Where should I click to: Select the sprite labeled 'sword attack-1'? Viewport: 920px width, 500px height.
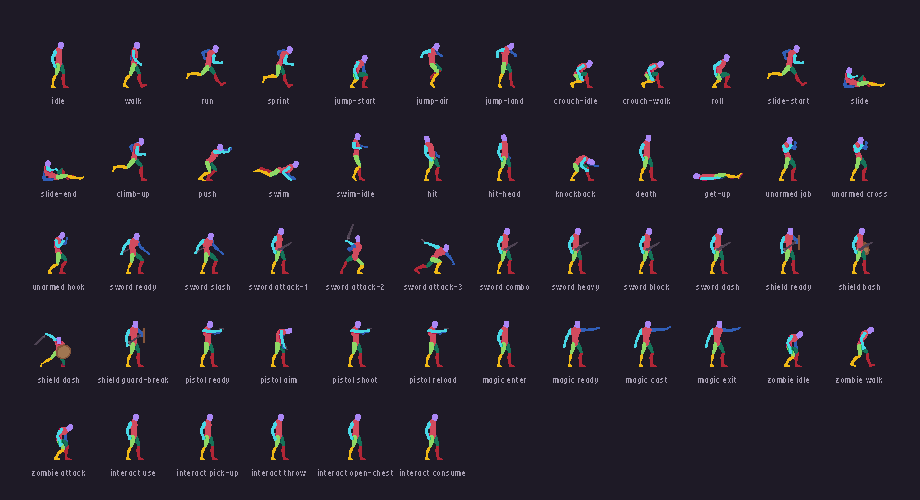tap(280, 251)
